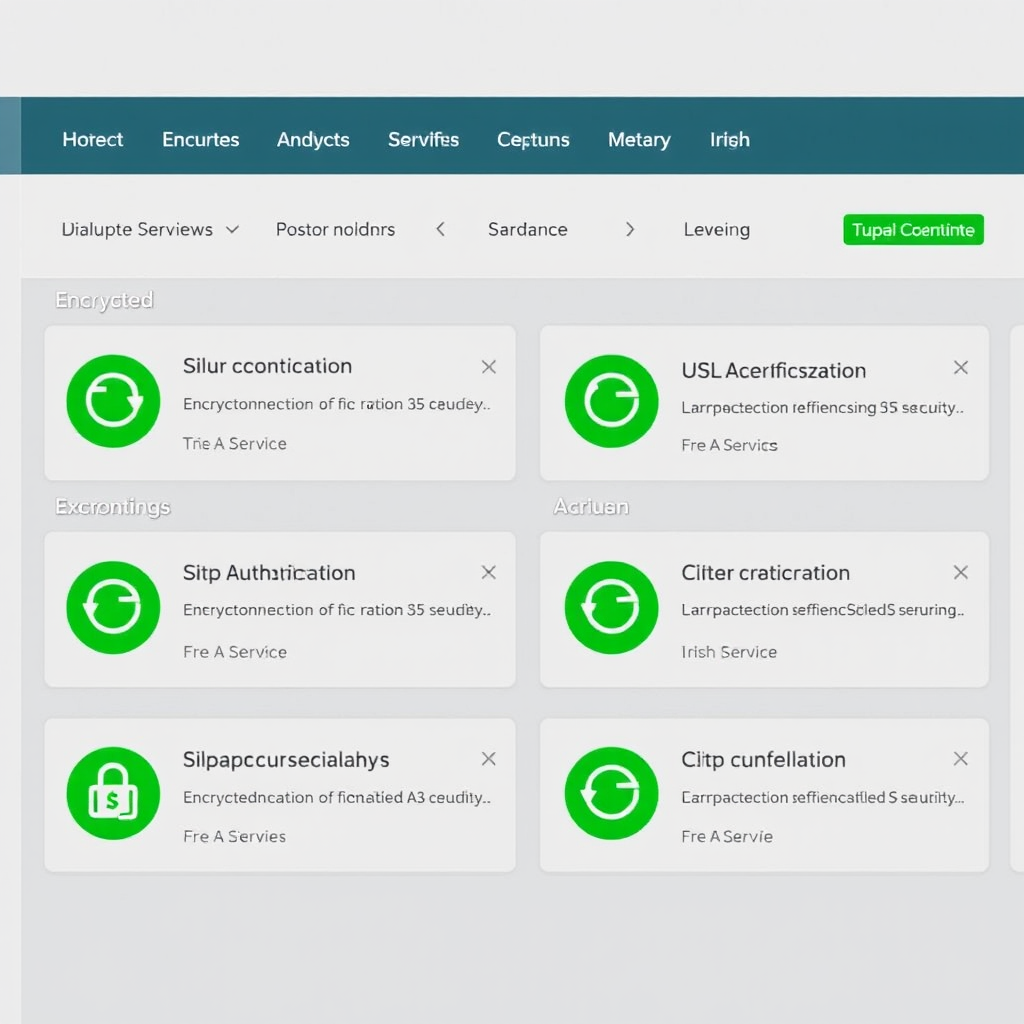Close the Silur ccontication card
This screenshot has width=1024, height=1024.
tap(488, 367)
